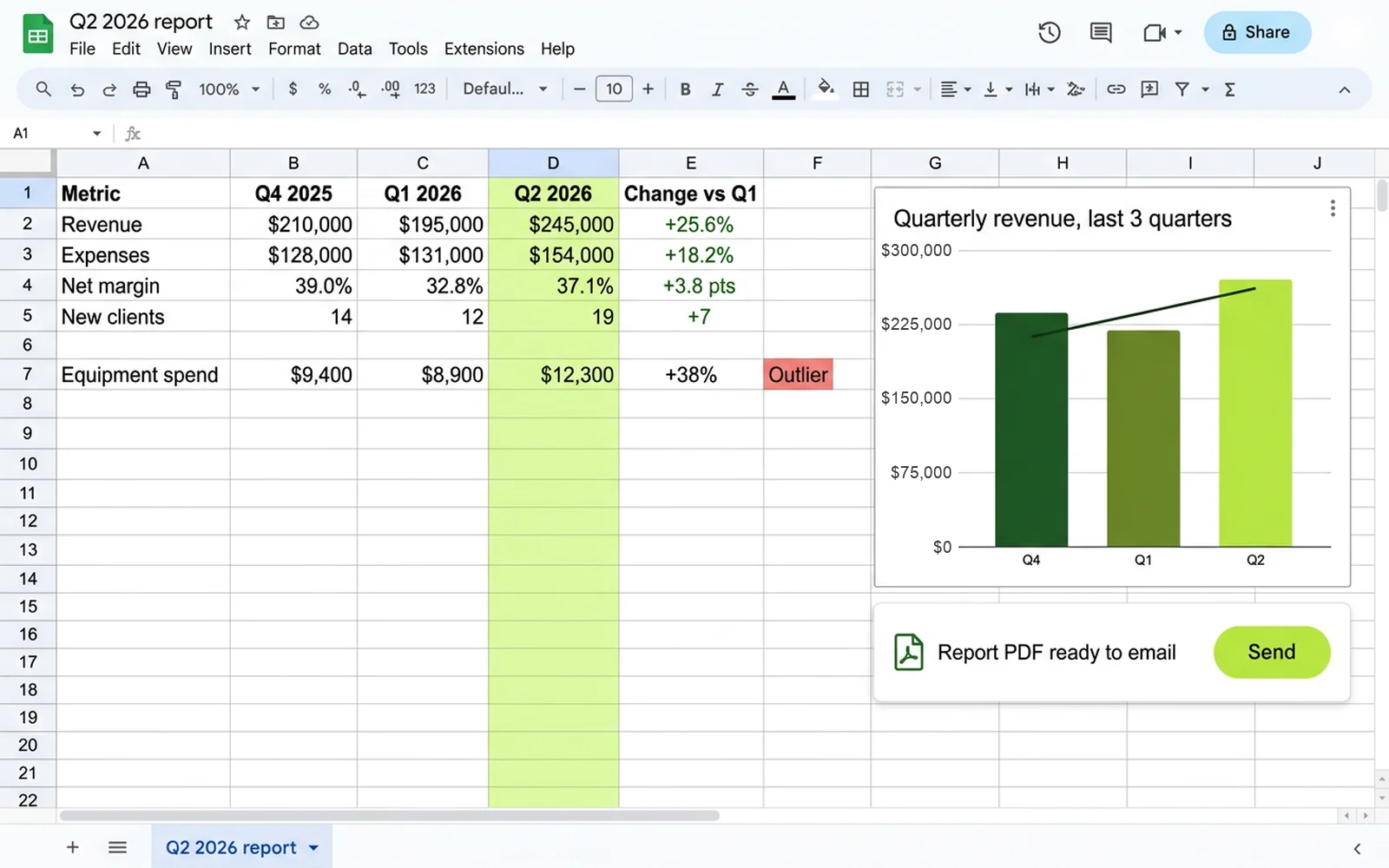1389x868 pixels.
Task: Click the merge cells icon
Action: pyautogui.click(x=895, y=89)
